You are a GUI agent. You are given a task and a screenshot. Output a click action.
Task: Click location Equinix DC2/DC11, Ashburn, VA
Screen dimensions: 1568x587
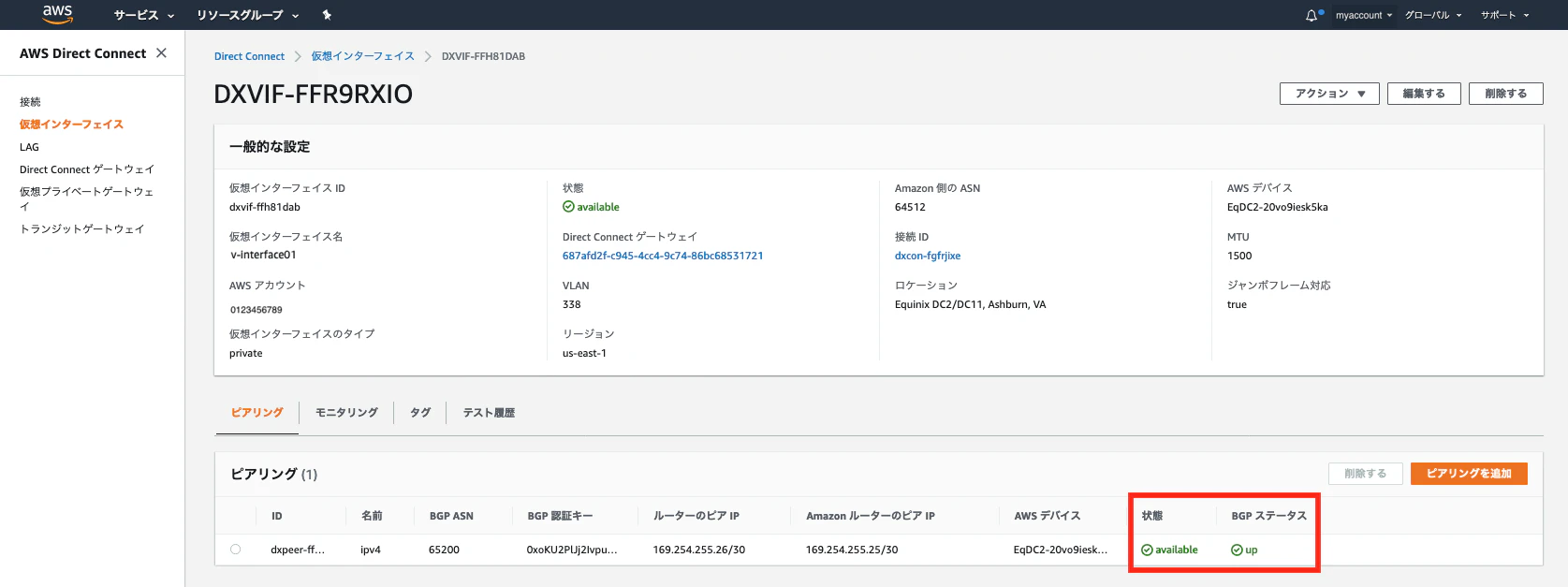pyautogui.click(x=971, y=304)
